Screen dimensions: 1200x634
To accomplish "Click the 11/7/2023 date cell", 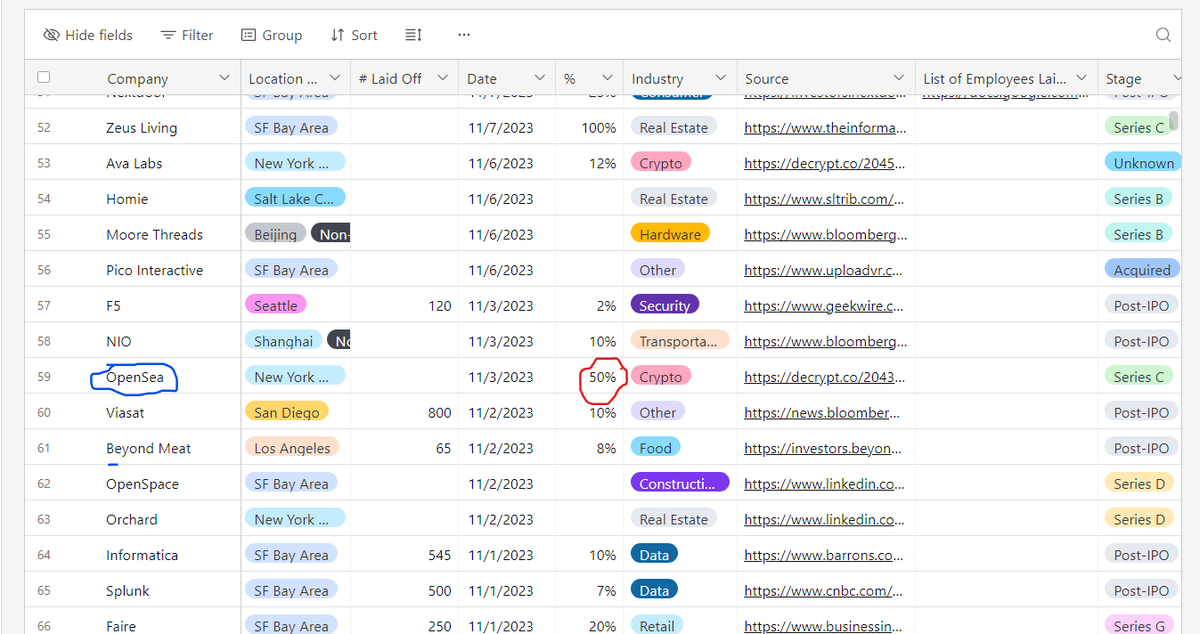I will (x=501, y=128).
